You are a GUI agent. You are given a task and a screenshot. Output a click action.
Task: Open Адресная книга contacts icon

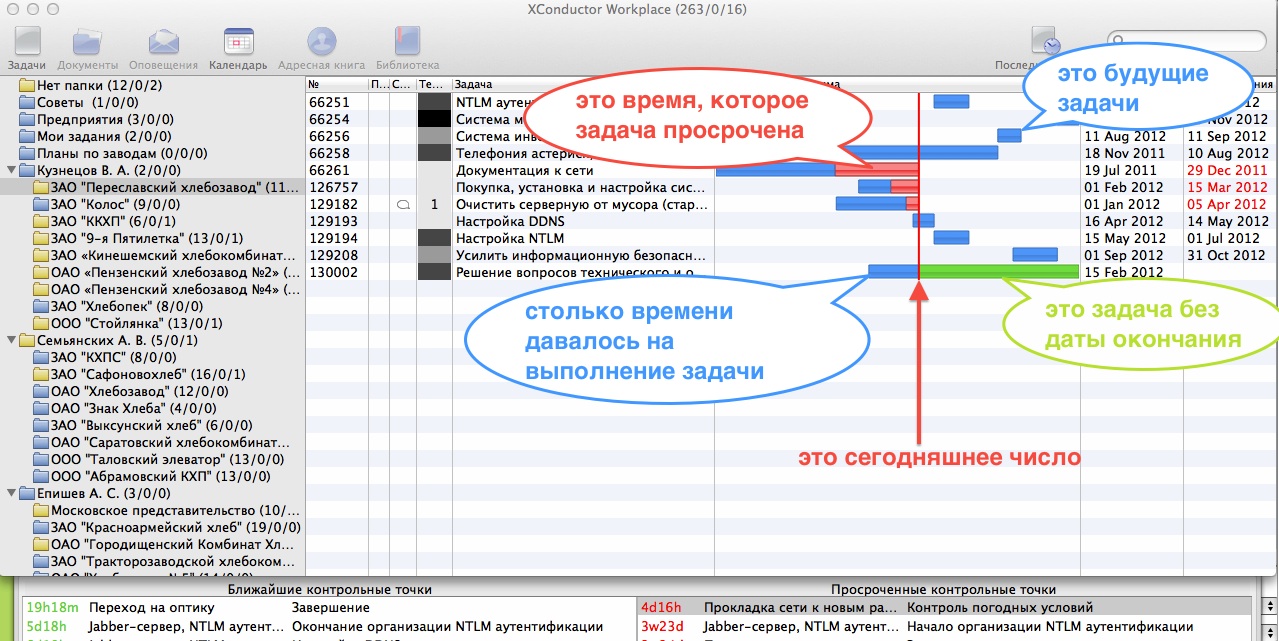(321, 43)
